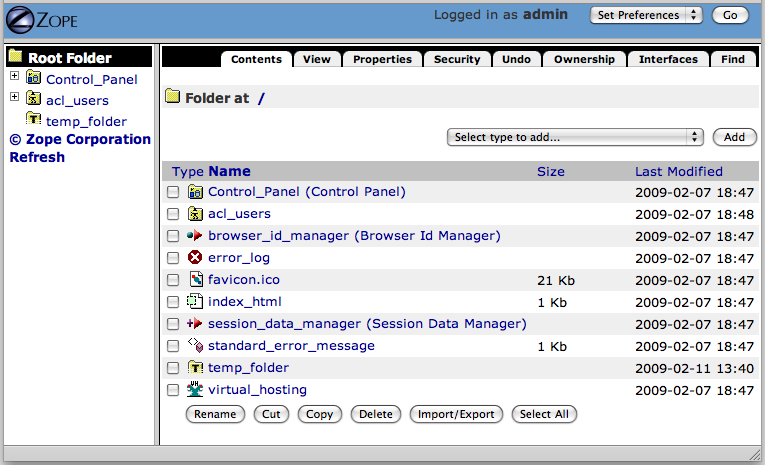Viewport: 765px width, 465px height.
Task: Click the '/' path link after Folder at
Action: (x=262, y=98)
